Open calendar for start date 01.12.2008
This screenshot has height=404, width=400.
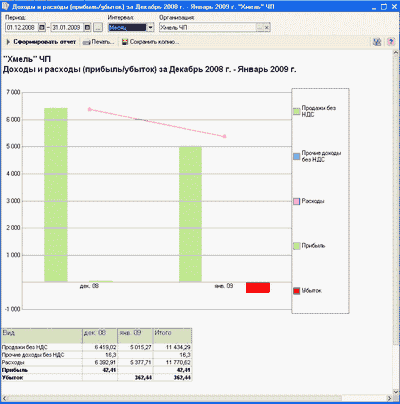point(42,28)
